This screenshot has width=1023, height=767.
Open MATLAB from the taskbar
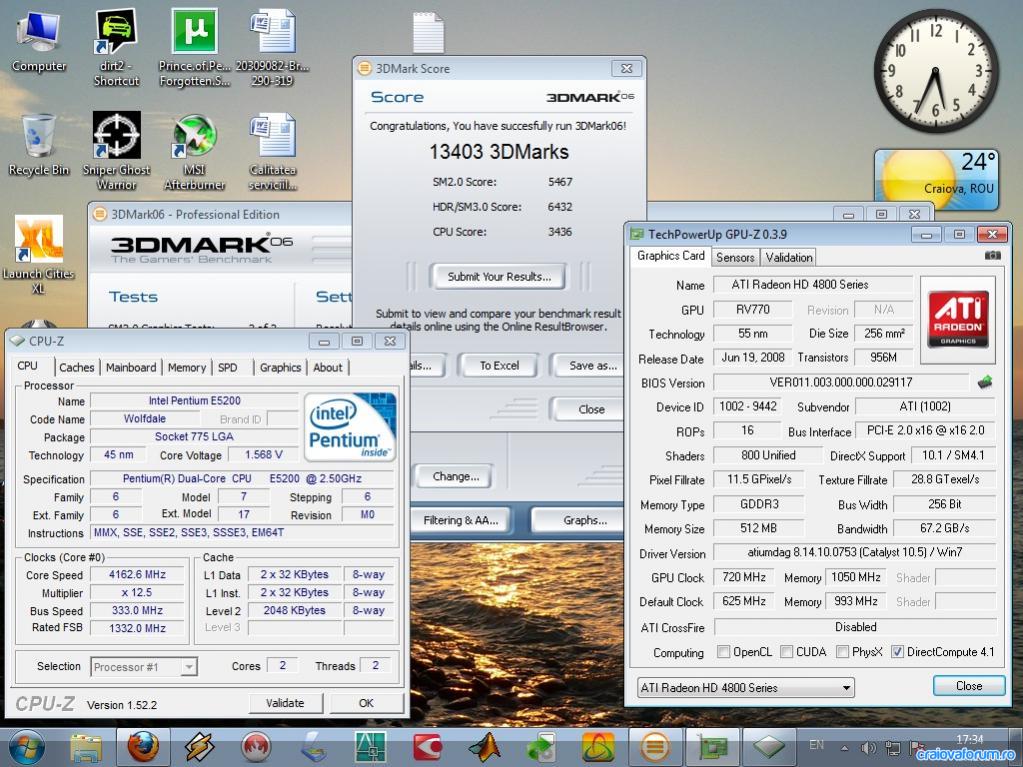[485, 747]
